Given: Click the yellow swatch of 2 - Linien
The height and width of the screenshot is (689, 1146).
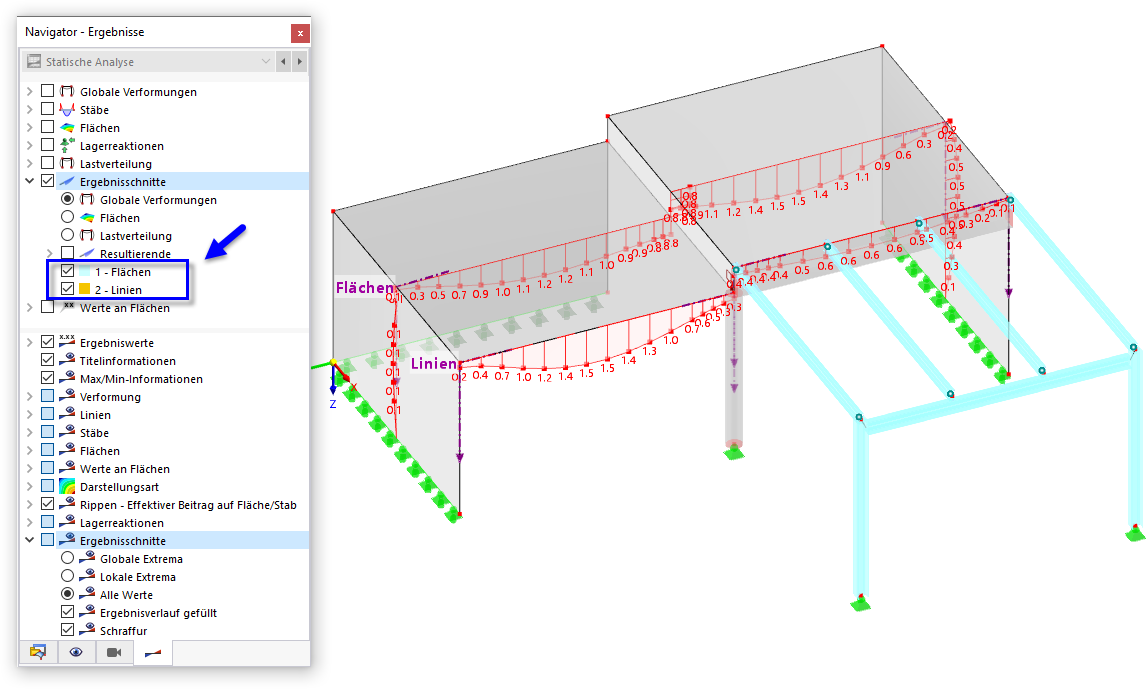Looking at the screenshot, I should [84, 289].
